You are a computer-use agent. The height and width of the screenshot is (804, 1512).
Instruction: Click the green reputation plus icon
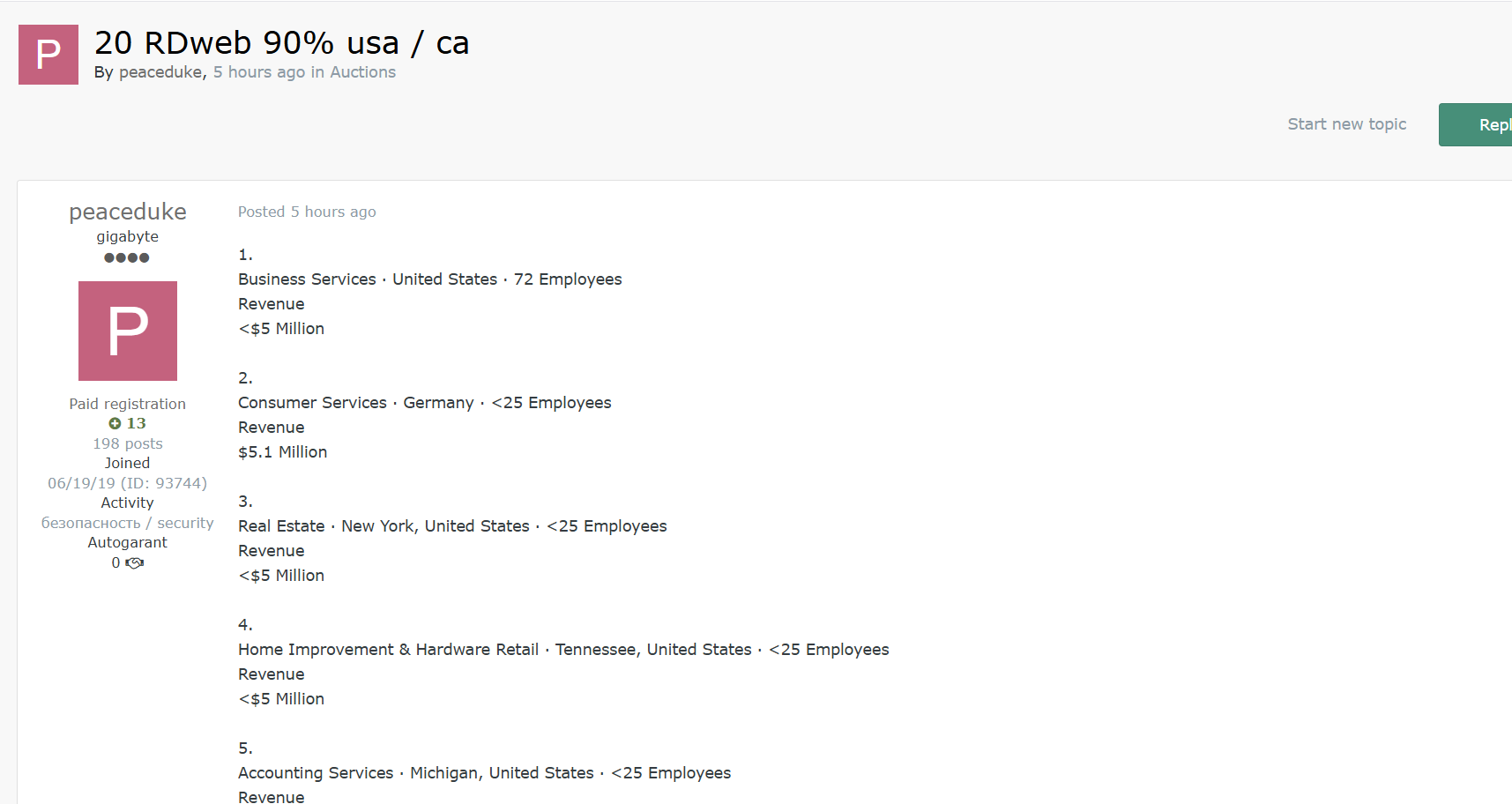[x=115, y=424]
